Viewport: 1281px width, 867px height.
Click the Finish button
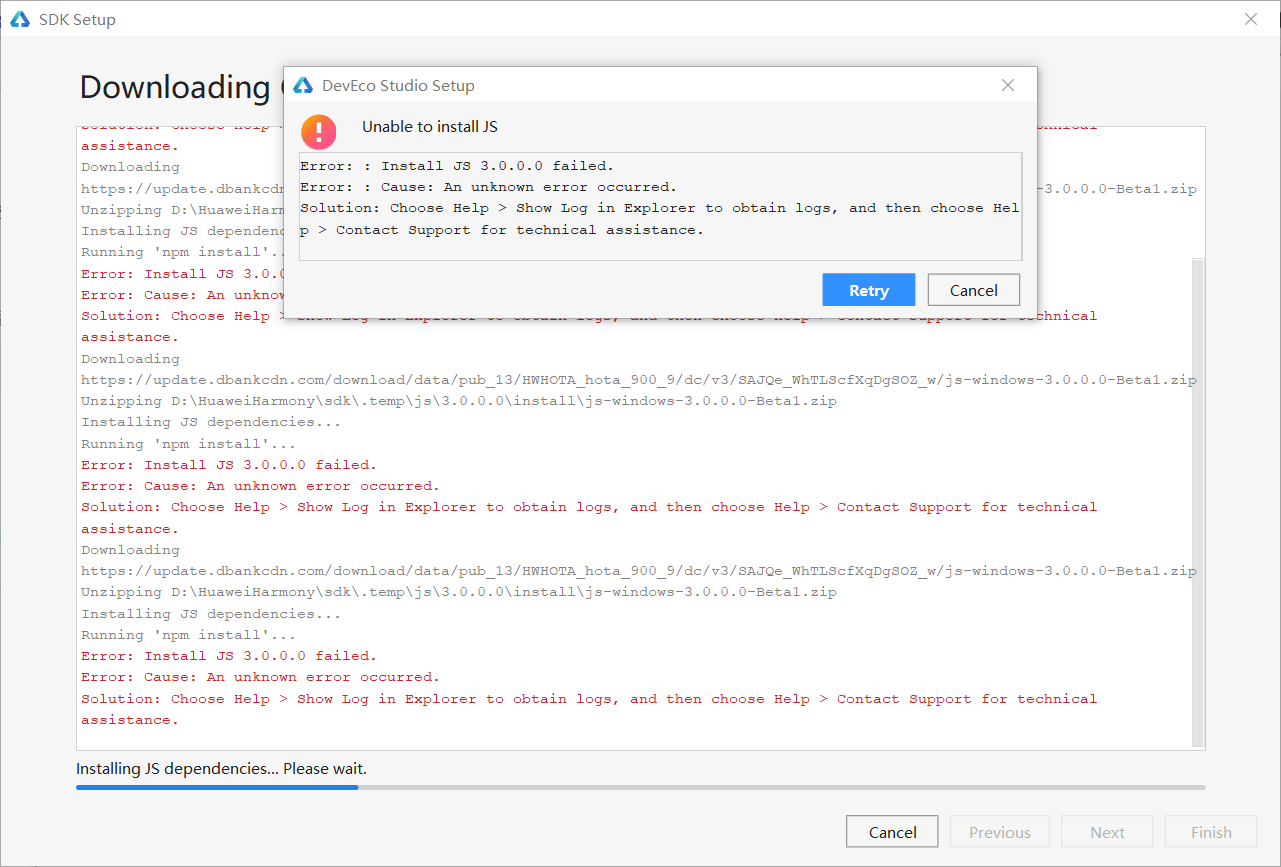coord(1210,831)
